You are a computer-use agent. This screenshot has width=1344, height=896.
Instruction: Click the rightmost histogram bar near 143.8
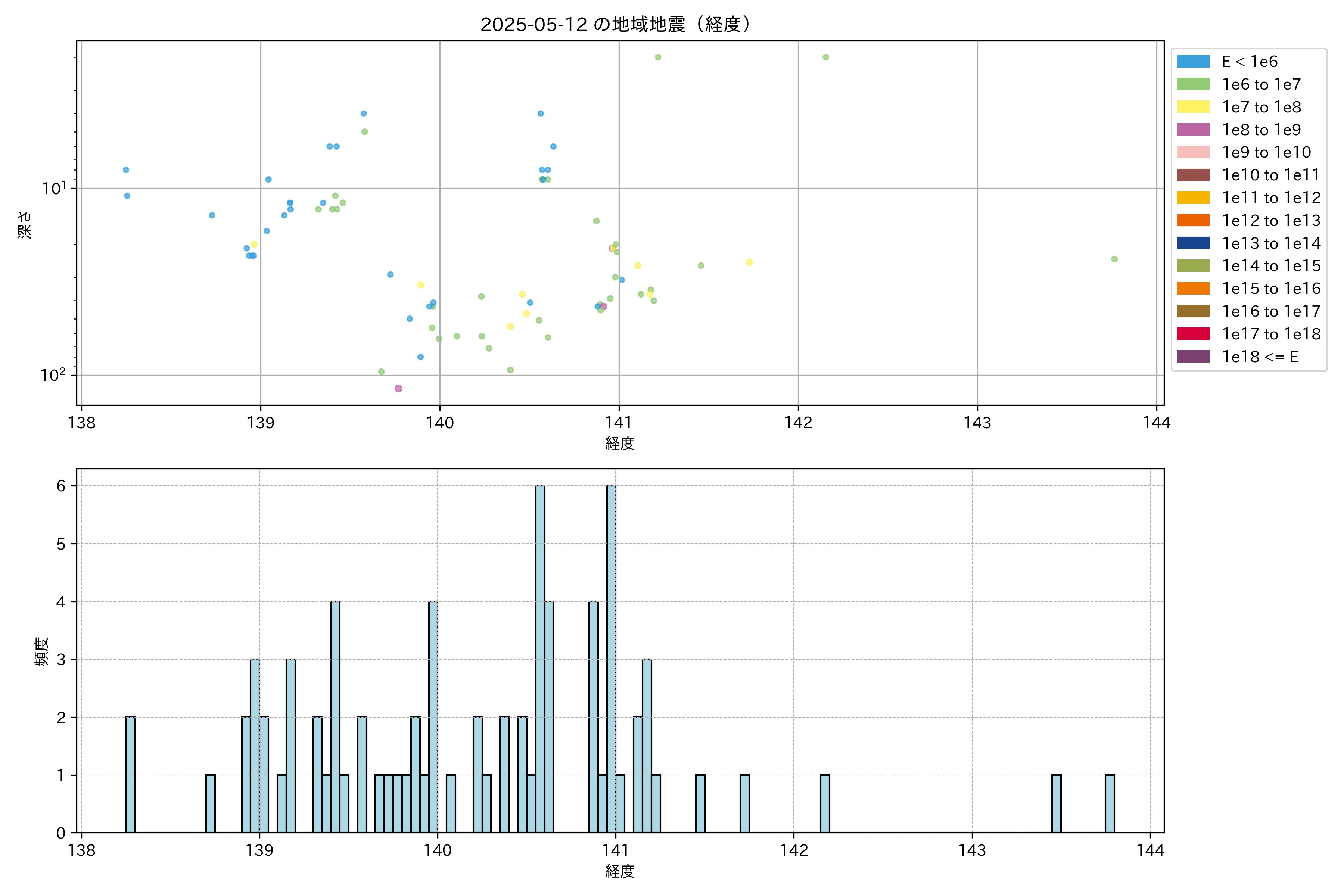pos(1110,803)
